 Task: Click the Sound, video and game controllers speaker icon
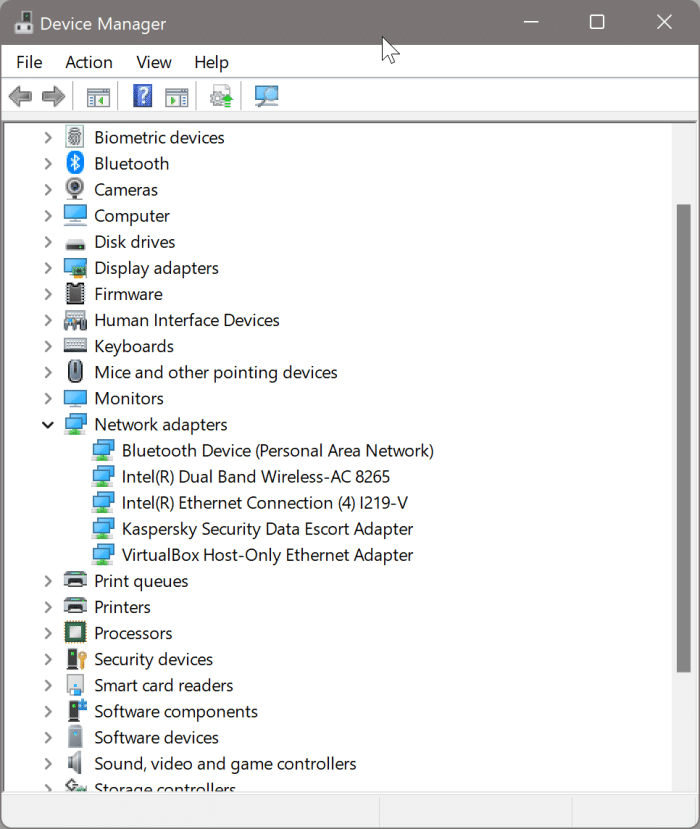click(75, 763)
